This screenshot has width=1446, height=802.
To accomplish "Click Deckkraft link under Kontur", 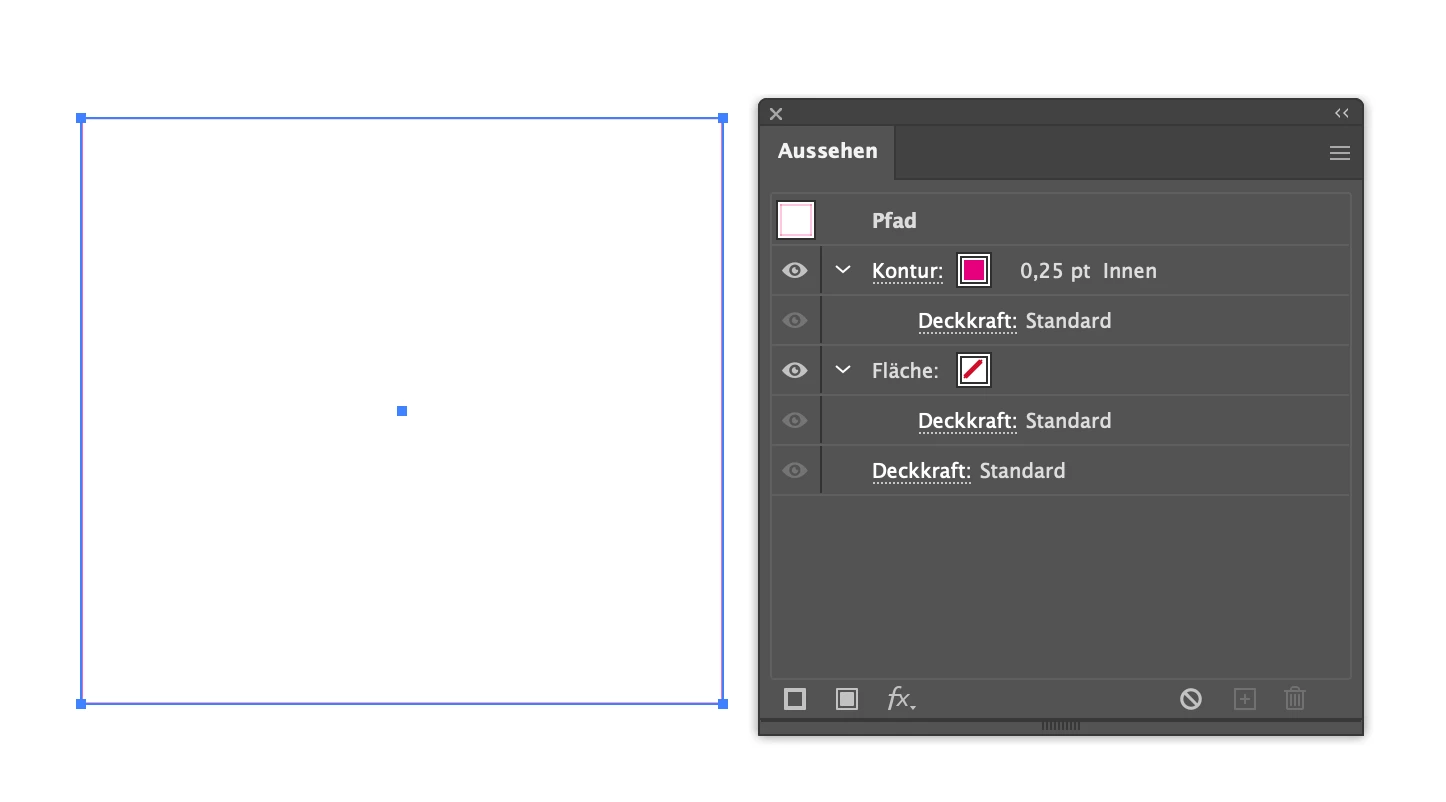I will click(967, 321).
